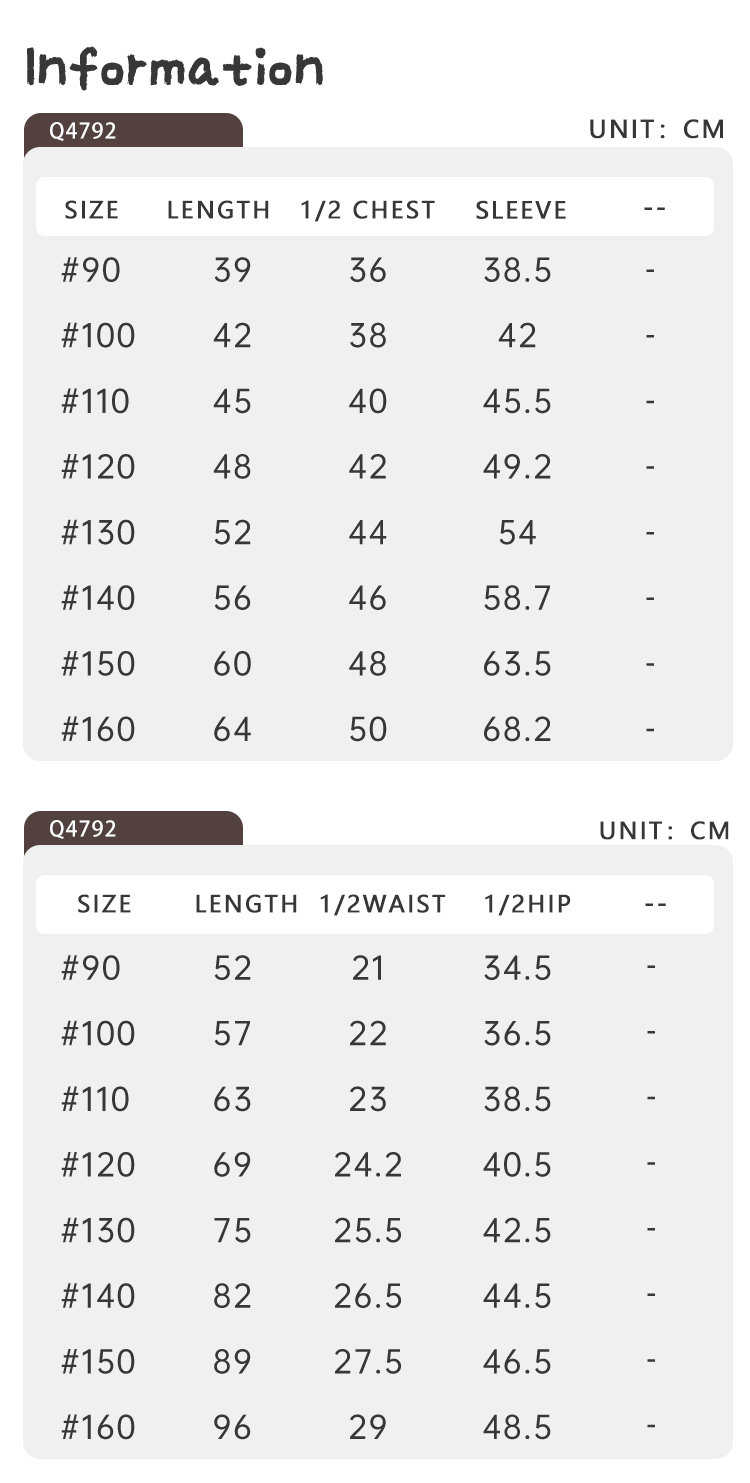The height and width of the screenshot is (1483, 750).
Task: Click hip value 48.5
Action: 517,1427
